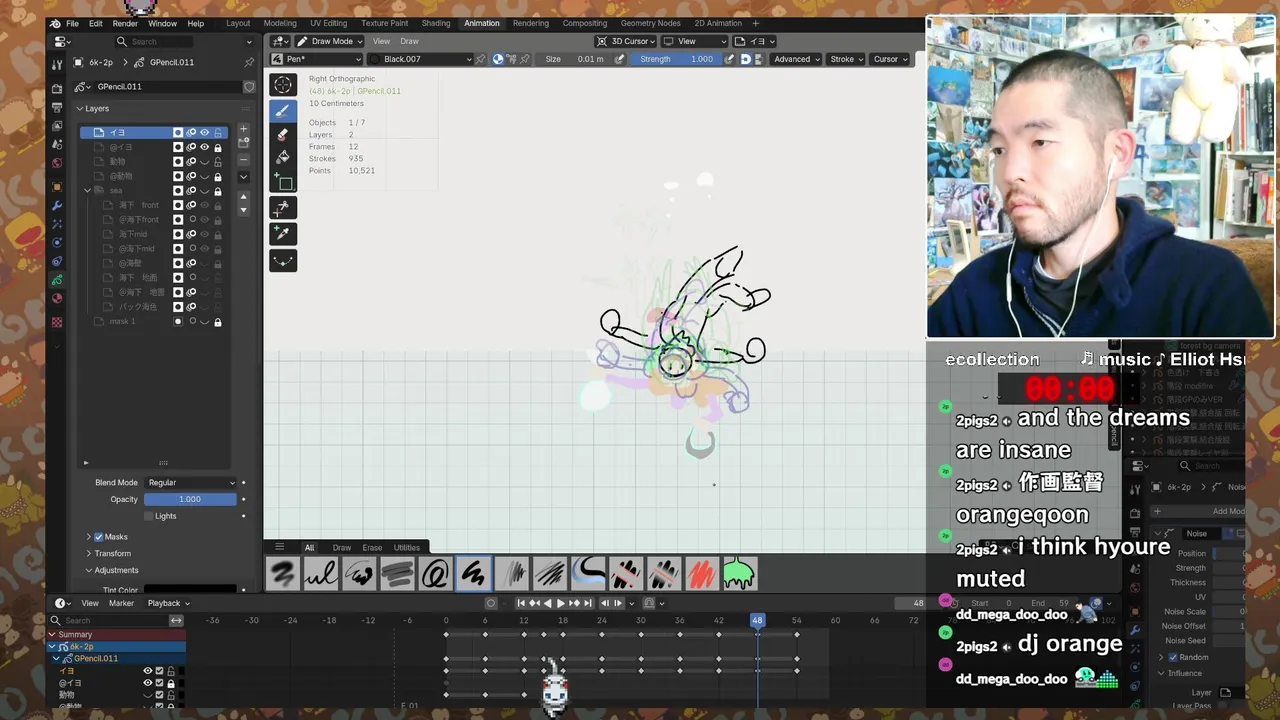
Task: Open the Black.007 material dropdown
Action: [420, 59]
